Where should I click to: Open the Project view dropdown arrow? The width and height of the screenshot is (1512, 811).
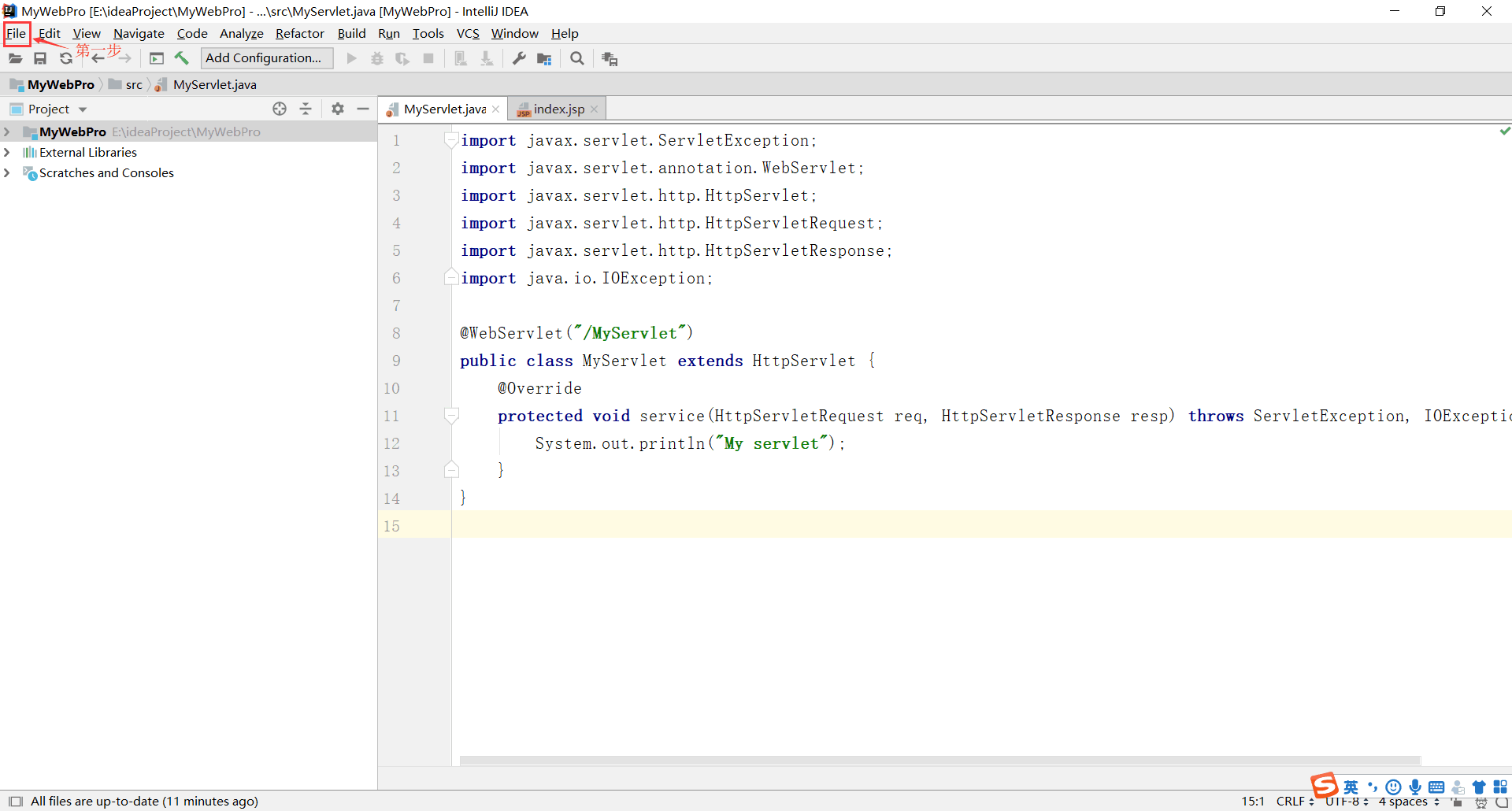pos(83,109)
